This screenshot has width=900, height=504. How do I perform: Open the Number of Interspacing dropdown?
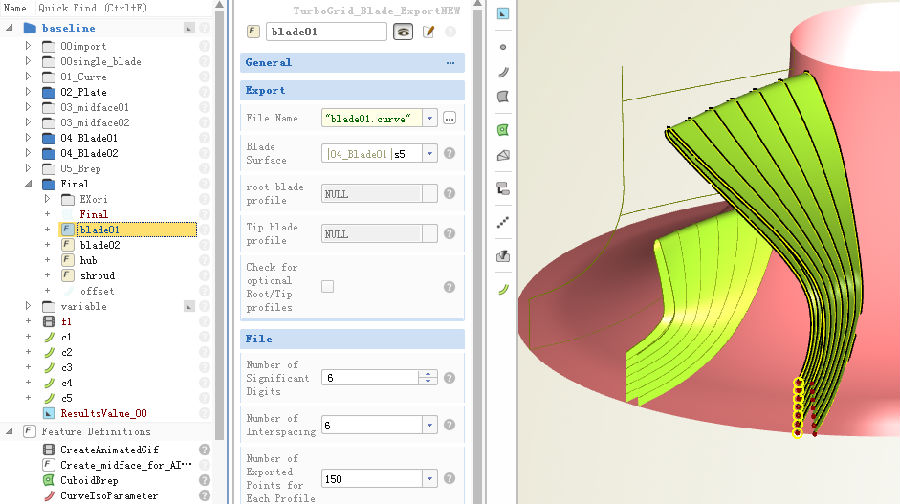pos(430,425)
